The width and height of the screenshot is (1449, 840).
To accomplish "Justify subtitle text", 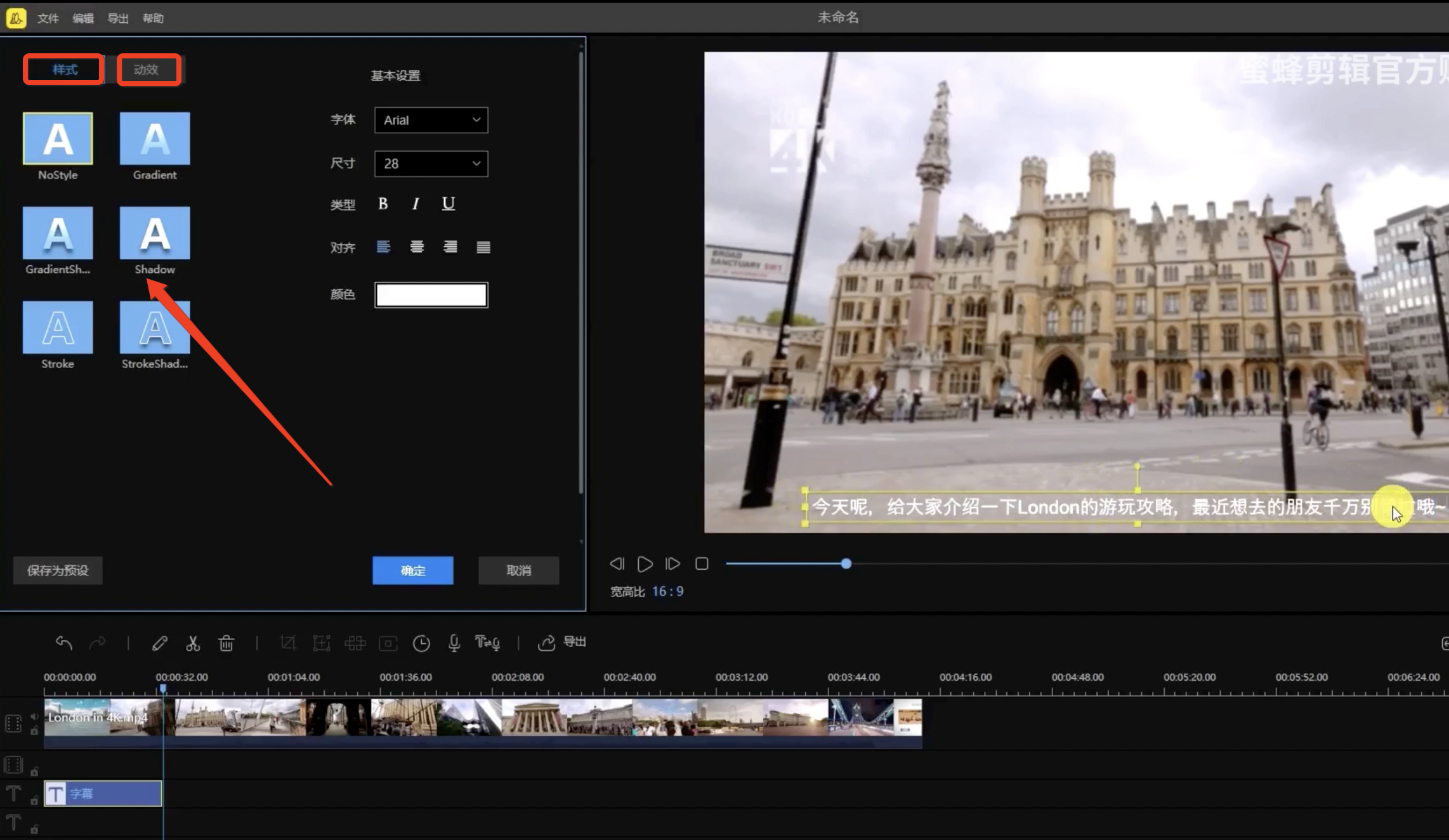I will (x=483, y=247).
